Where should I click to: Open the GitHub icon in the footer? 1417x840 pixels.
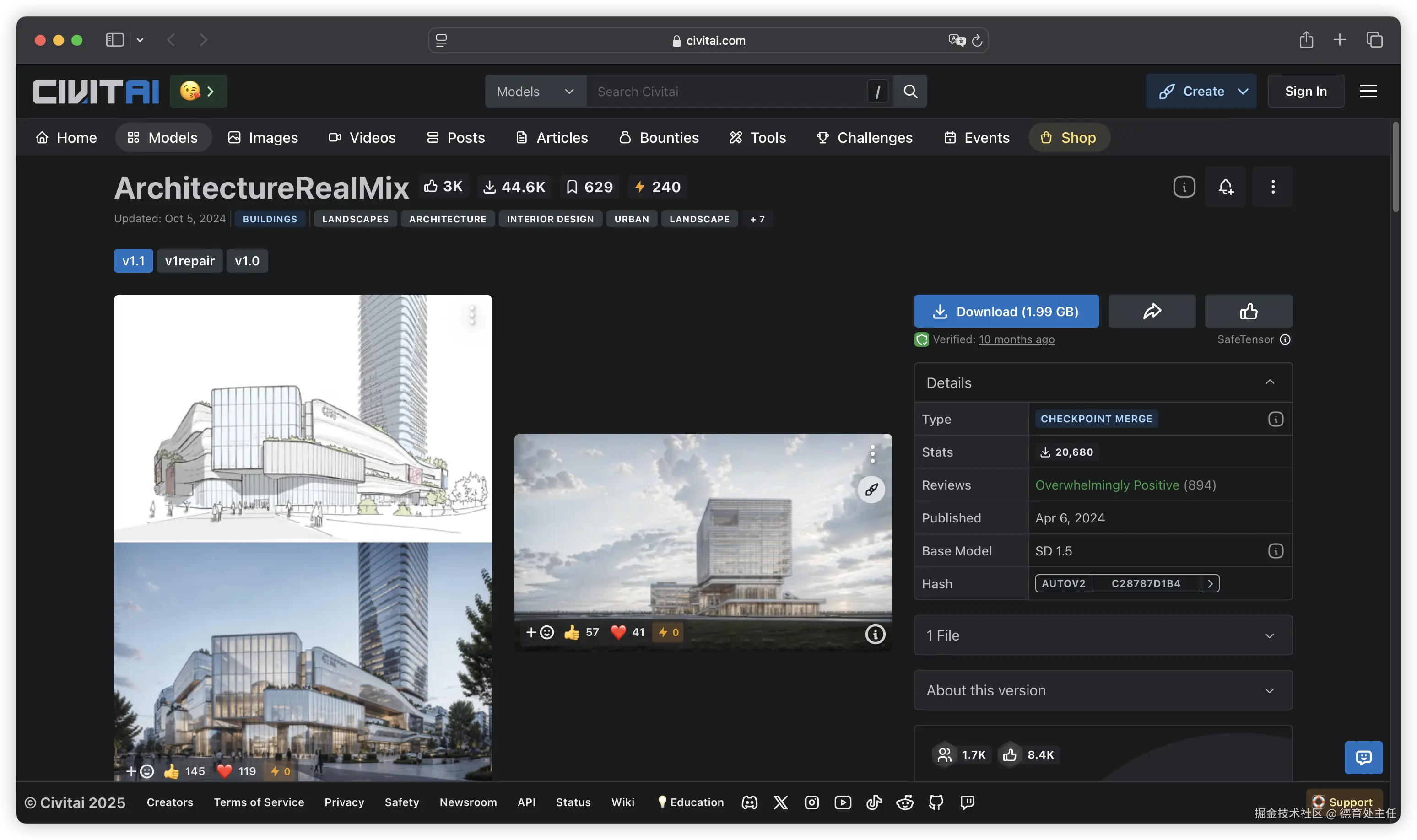(x=936, y=802)
